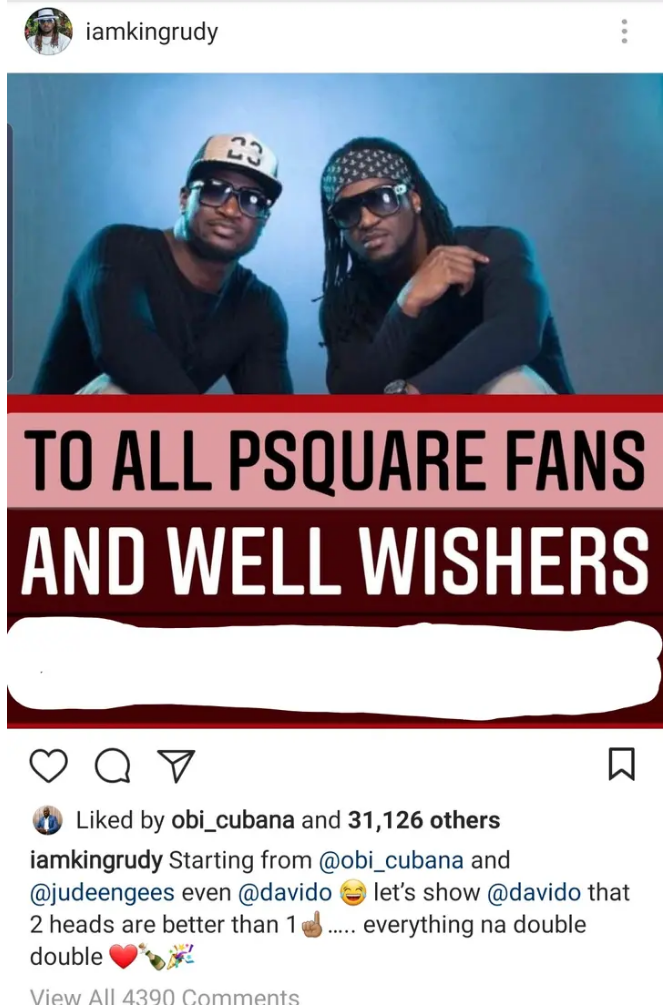Tap the PSquare duo photo
Viewport: 670px width, 1007px height.
coord(335,233)
